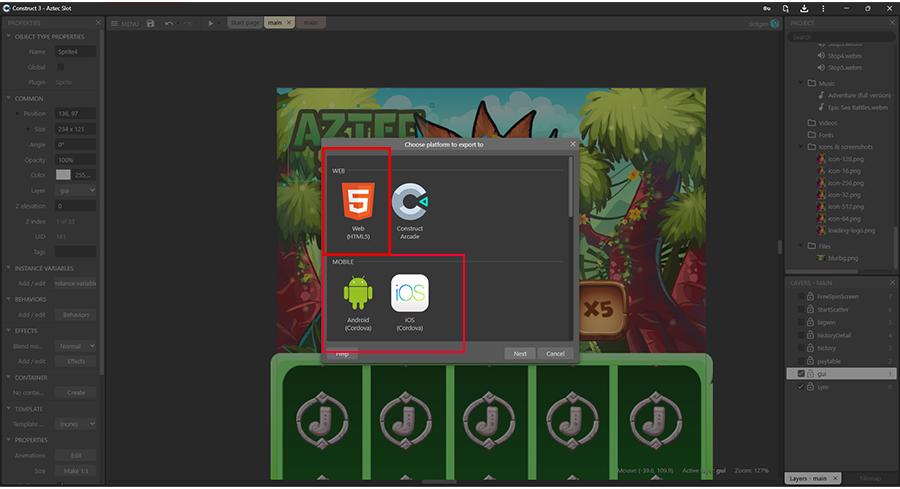Click Create container button
Viewport: 900px width, 489px height.
(76, 393)
